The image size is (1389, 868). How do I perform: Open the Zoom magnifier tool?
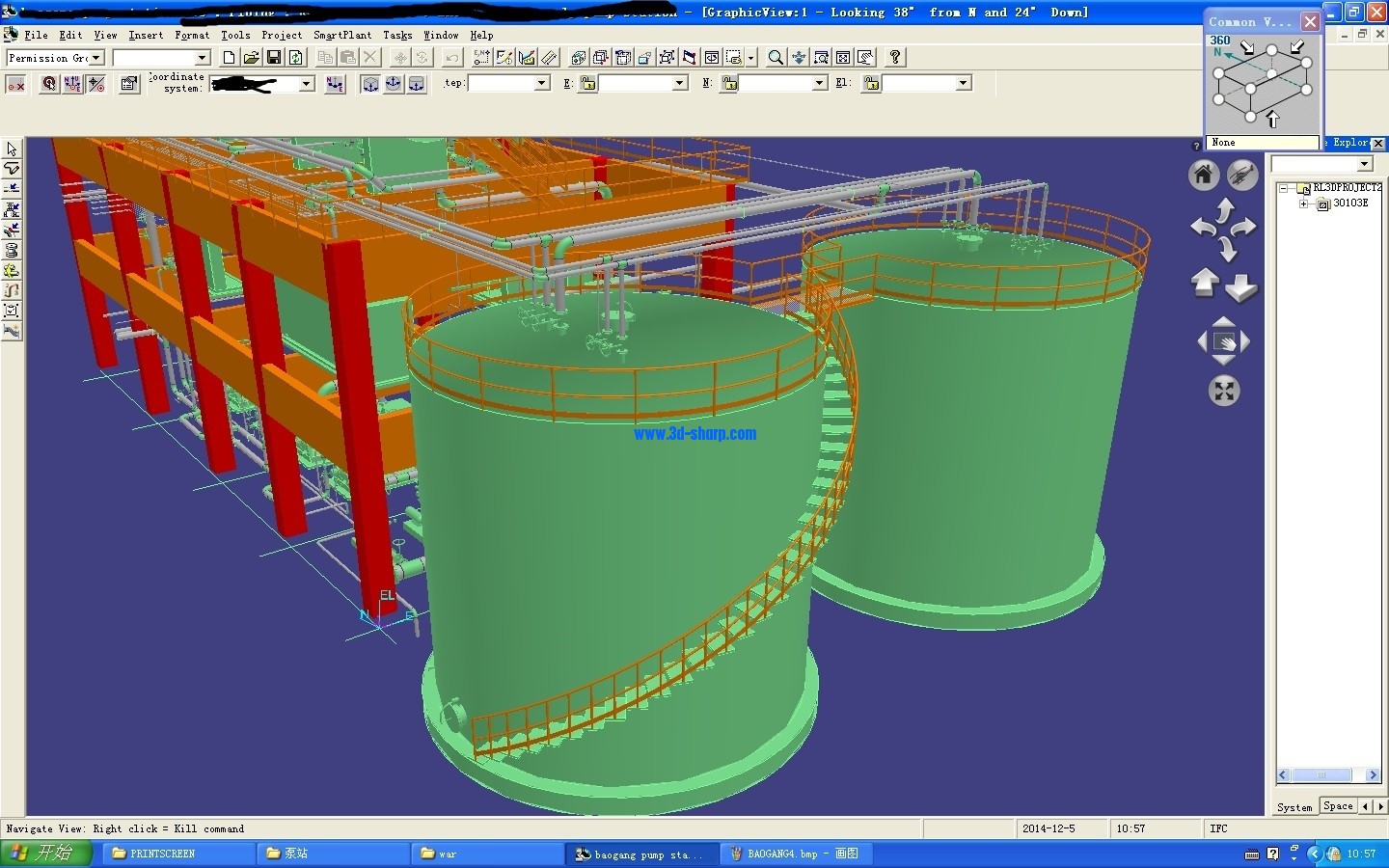[776, 58]
